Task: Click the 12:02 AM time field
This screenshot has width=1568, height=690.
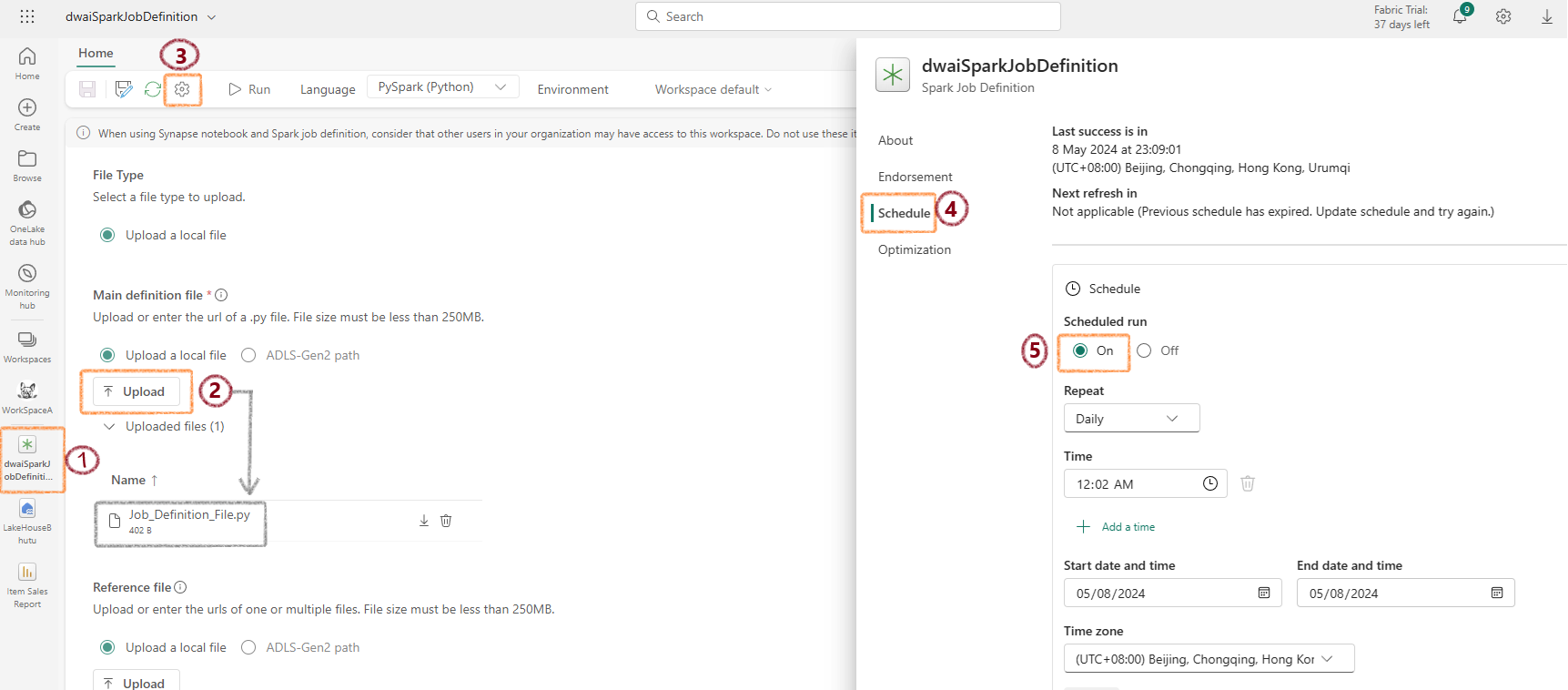Action: coord(1146,483)
